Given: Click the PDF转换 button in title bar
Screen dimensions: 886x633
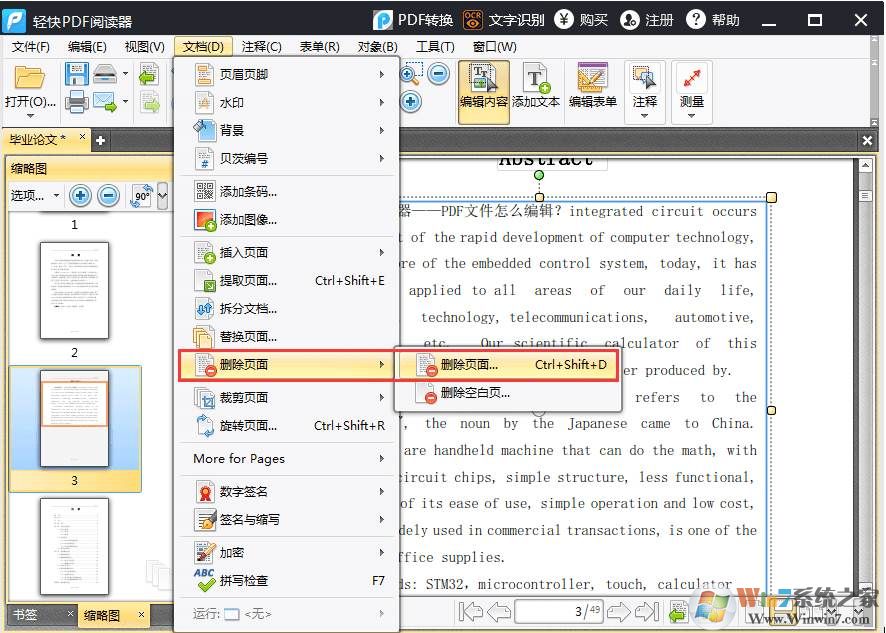Looking at the screenshot, I should pos(413,20).
